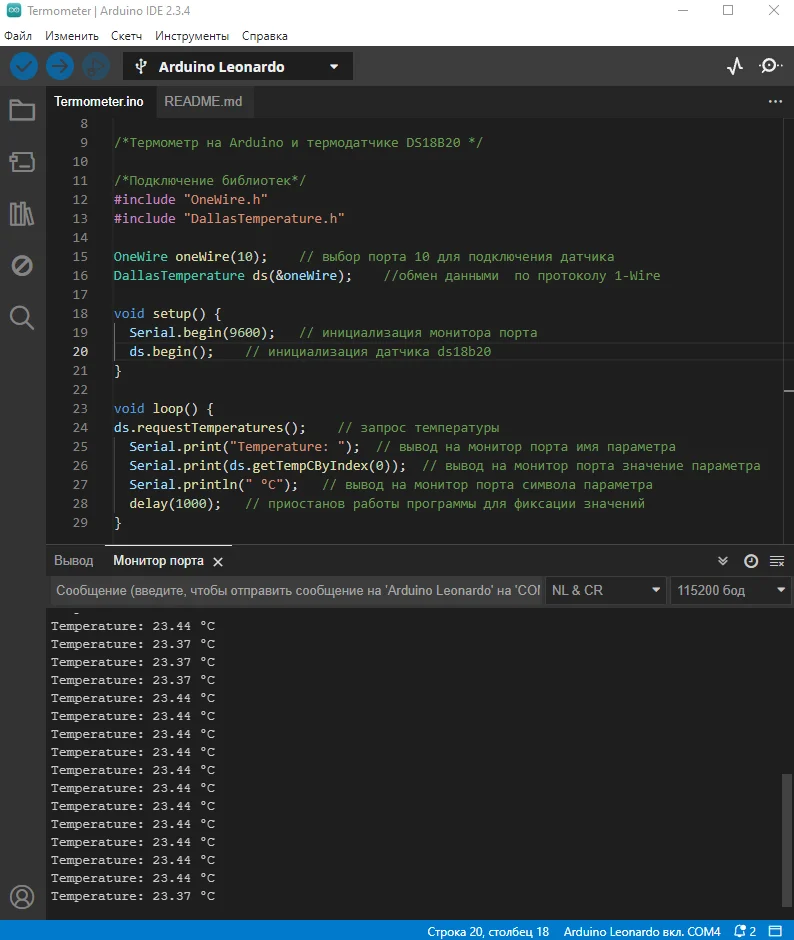Open the Debug sidebar panel
Image resolution: width=794 pixels, height=940 pixels.
coord(22,266)
